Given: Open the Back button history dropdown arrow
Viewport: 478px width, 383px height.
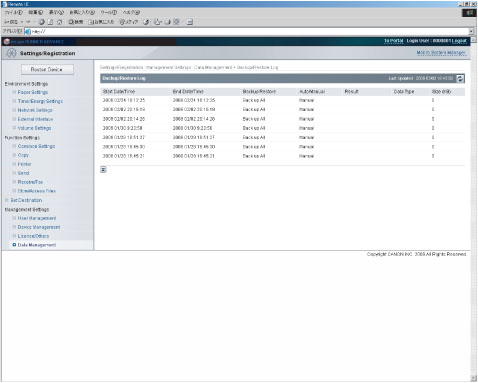Looking at the screenshot, I should [22, 22].
